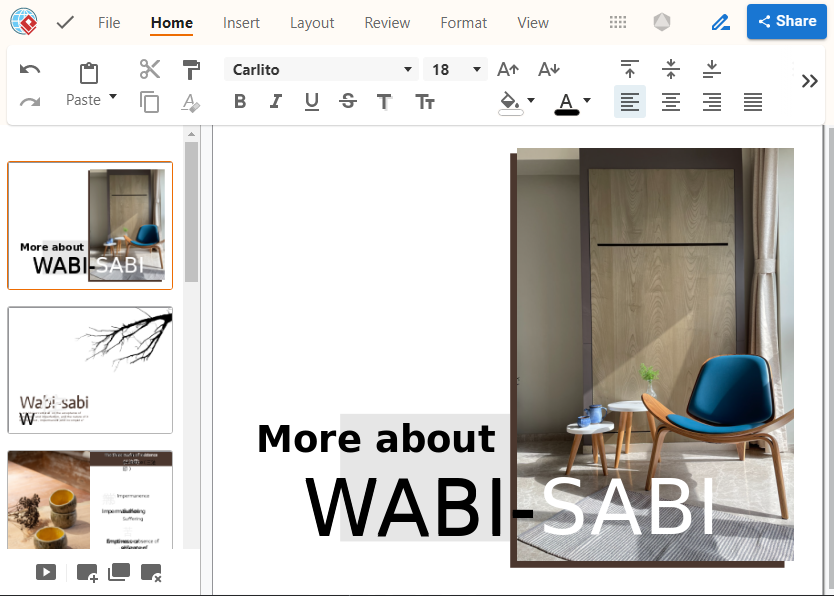Screen dimensions: 834x596
Task: Open the Insert tab
Action: tap(241, 23)
